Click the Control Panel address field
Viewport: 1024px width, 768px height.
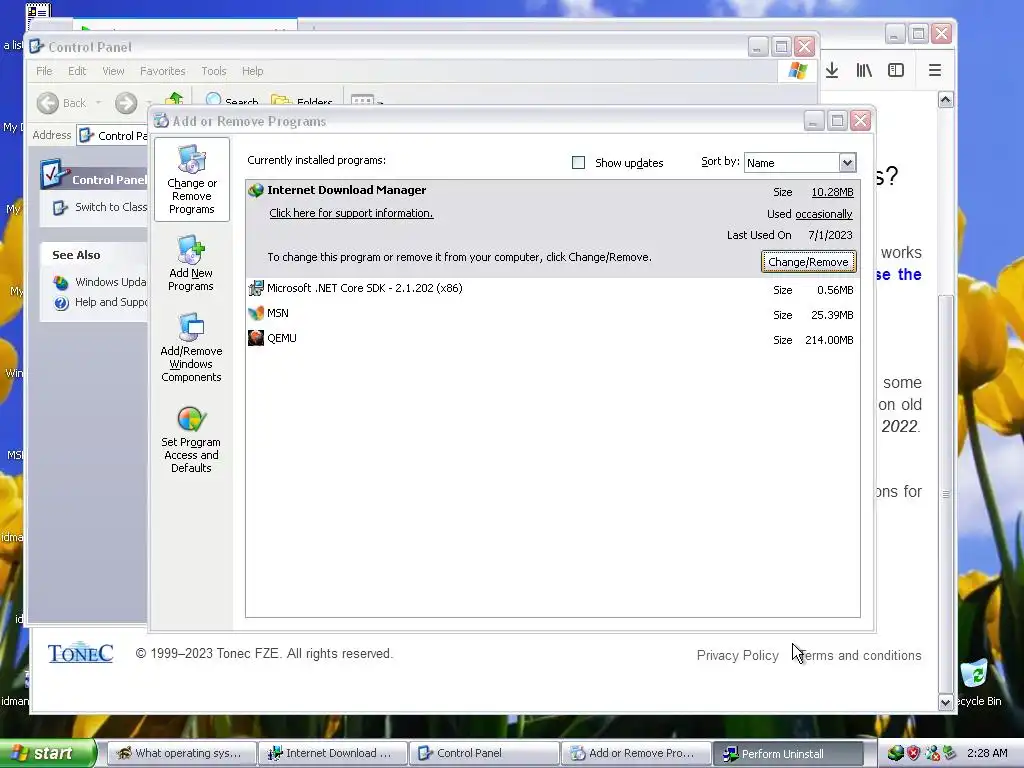(112, 136)
